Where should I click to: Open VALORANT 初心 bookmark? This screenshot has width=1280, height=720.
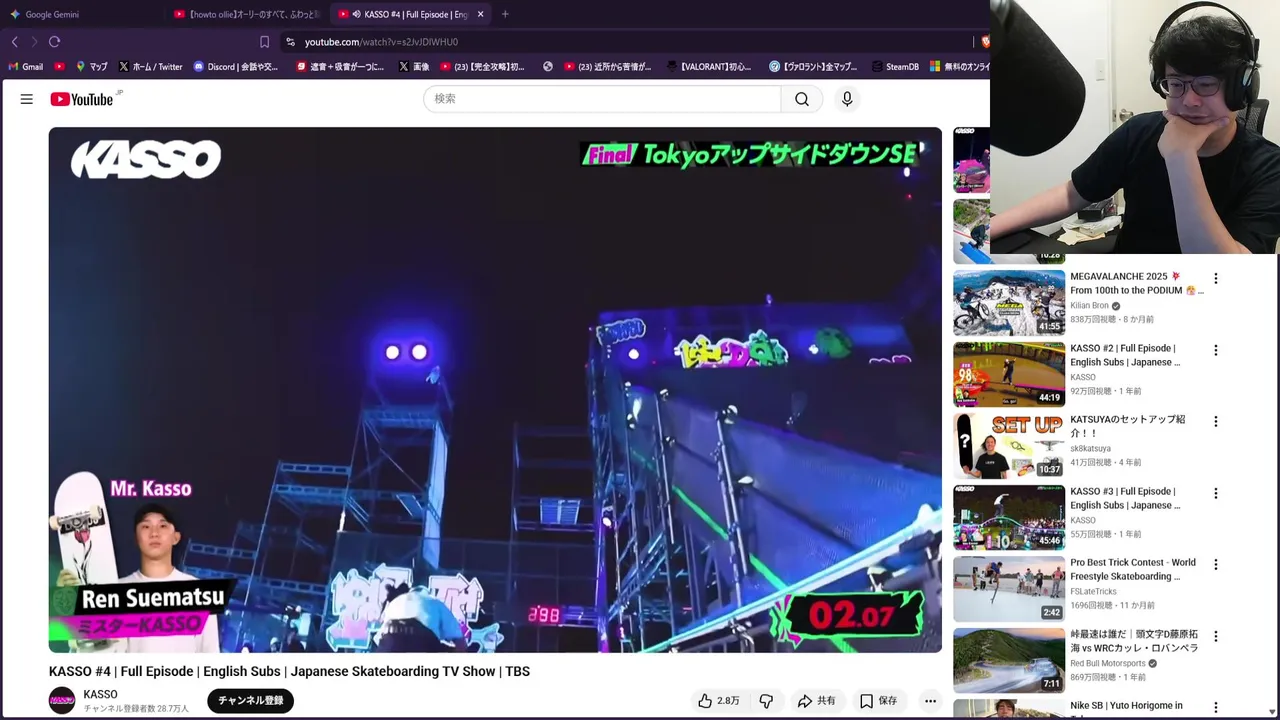[x=708, y=67]
